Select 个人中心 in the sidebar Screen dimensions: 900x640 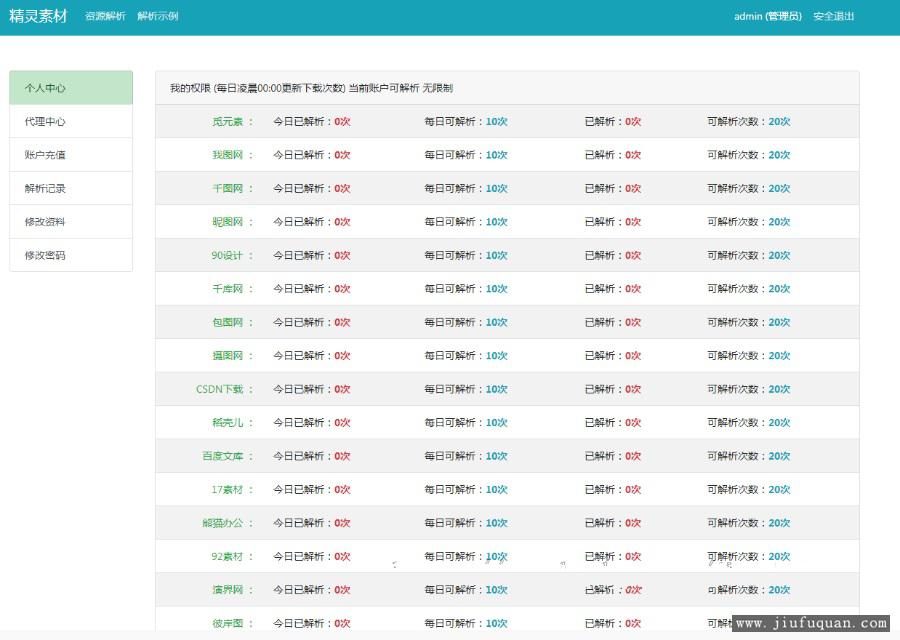tap(71, 88)
